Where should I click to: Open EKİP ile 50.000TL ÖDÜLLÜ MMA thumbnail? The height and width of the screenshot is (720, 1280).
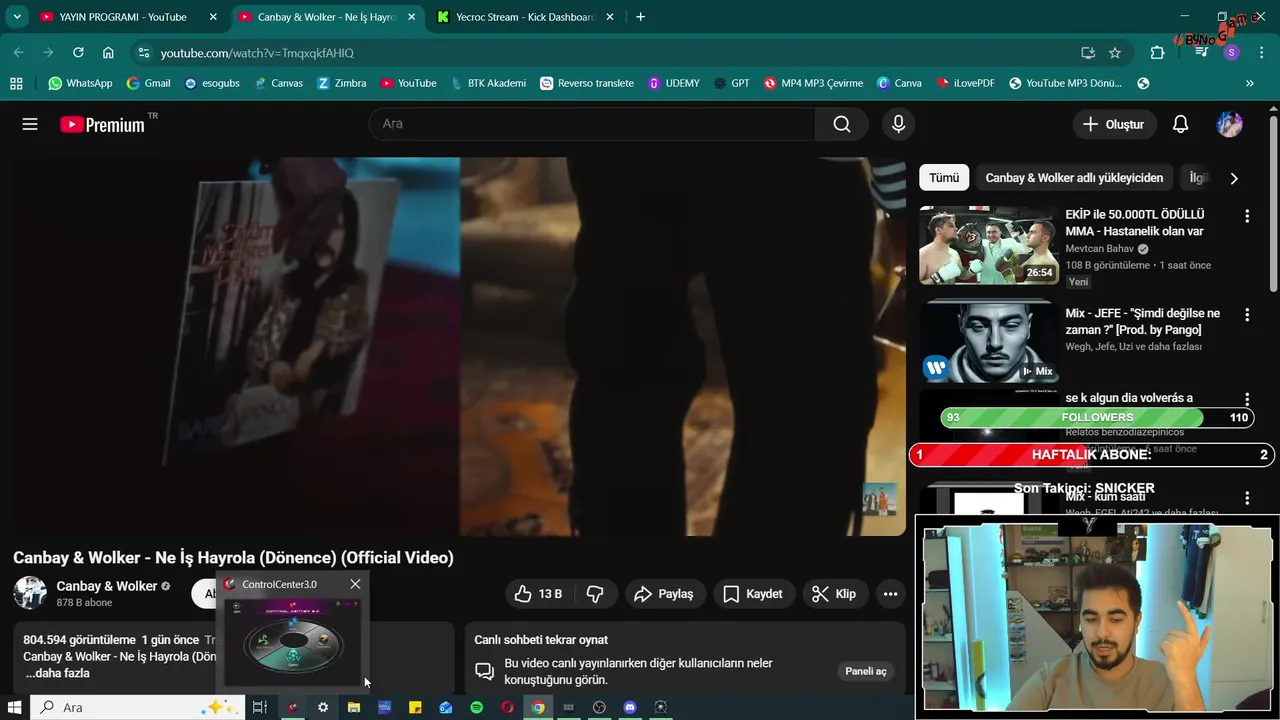(989, 245)
